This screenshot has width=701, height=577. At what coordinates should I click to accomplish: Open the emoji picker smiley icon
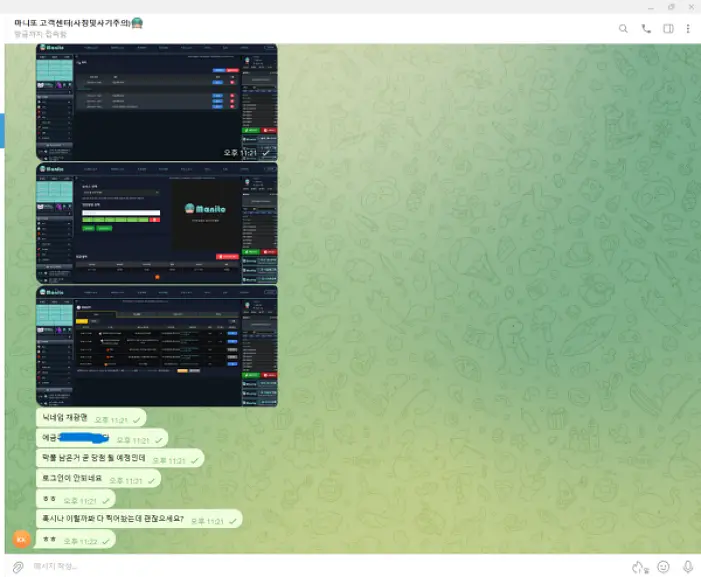663,566
